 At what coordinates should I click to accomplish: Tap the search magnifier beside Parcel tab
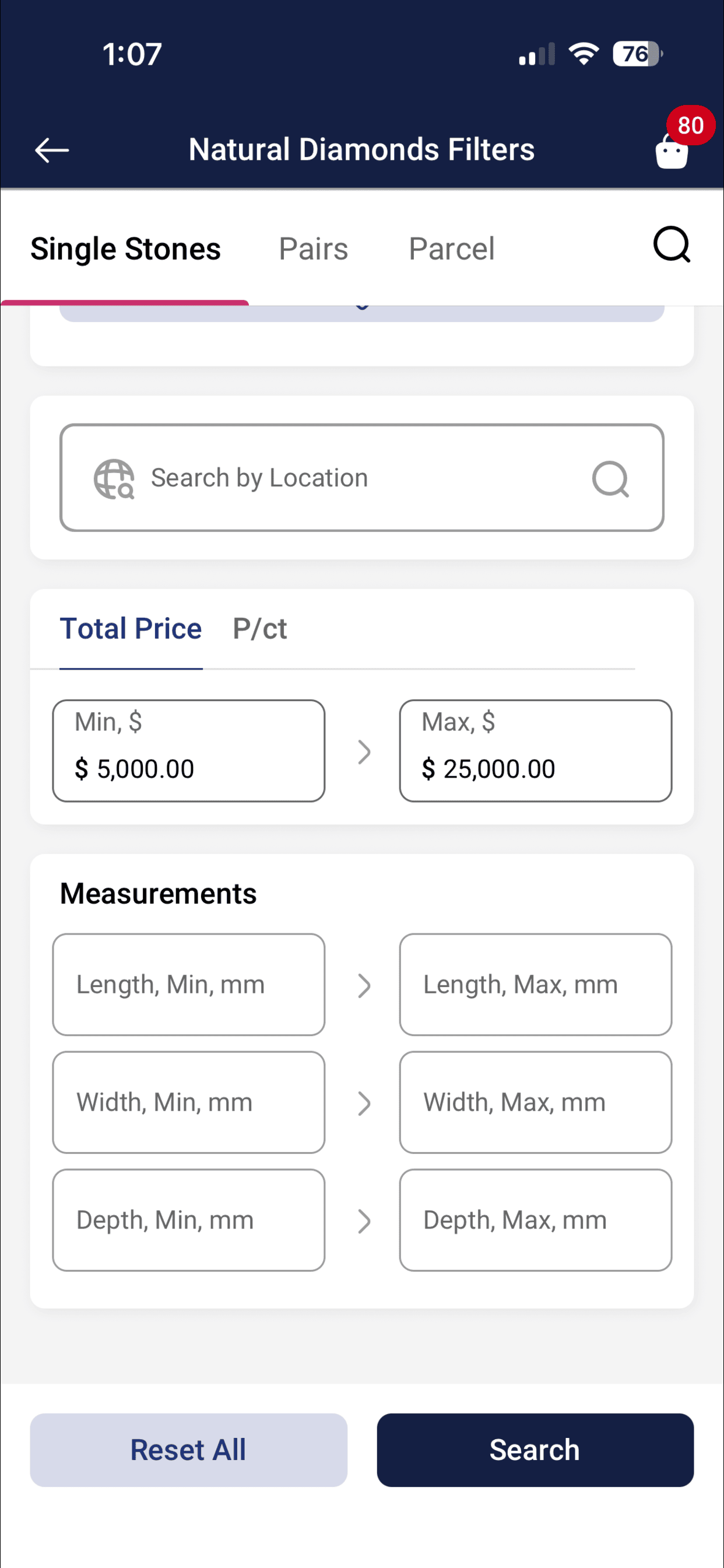(672, 244)
